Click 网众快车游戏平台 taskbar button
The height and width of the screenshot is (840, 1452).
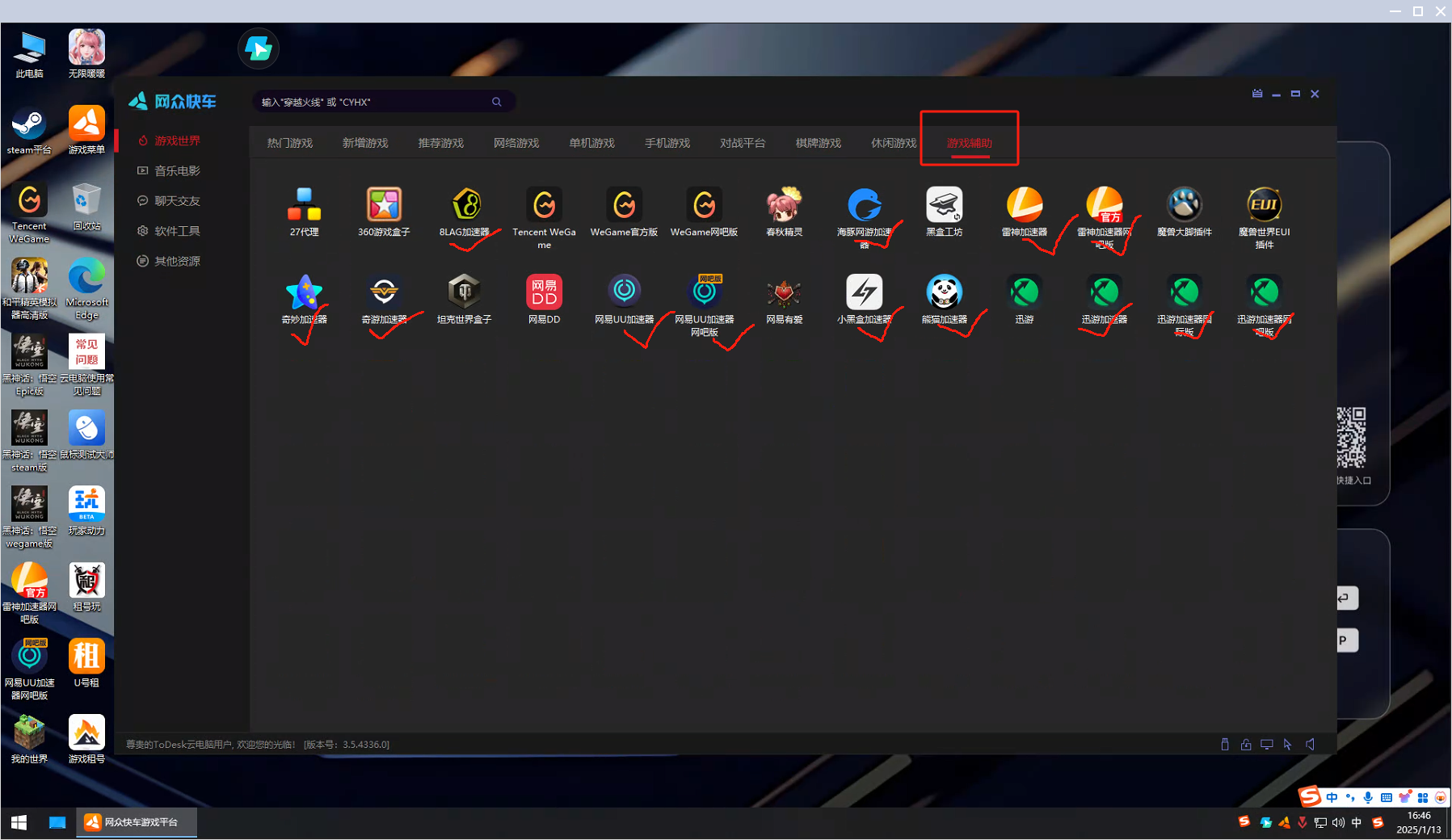click(x=137, y=822)
